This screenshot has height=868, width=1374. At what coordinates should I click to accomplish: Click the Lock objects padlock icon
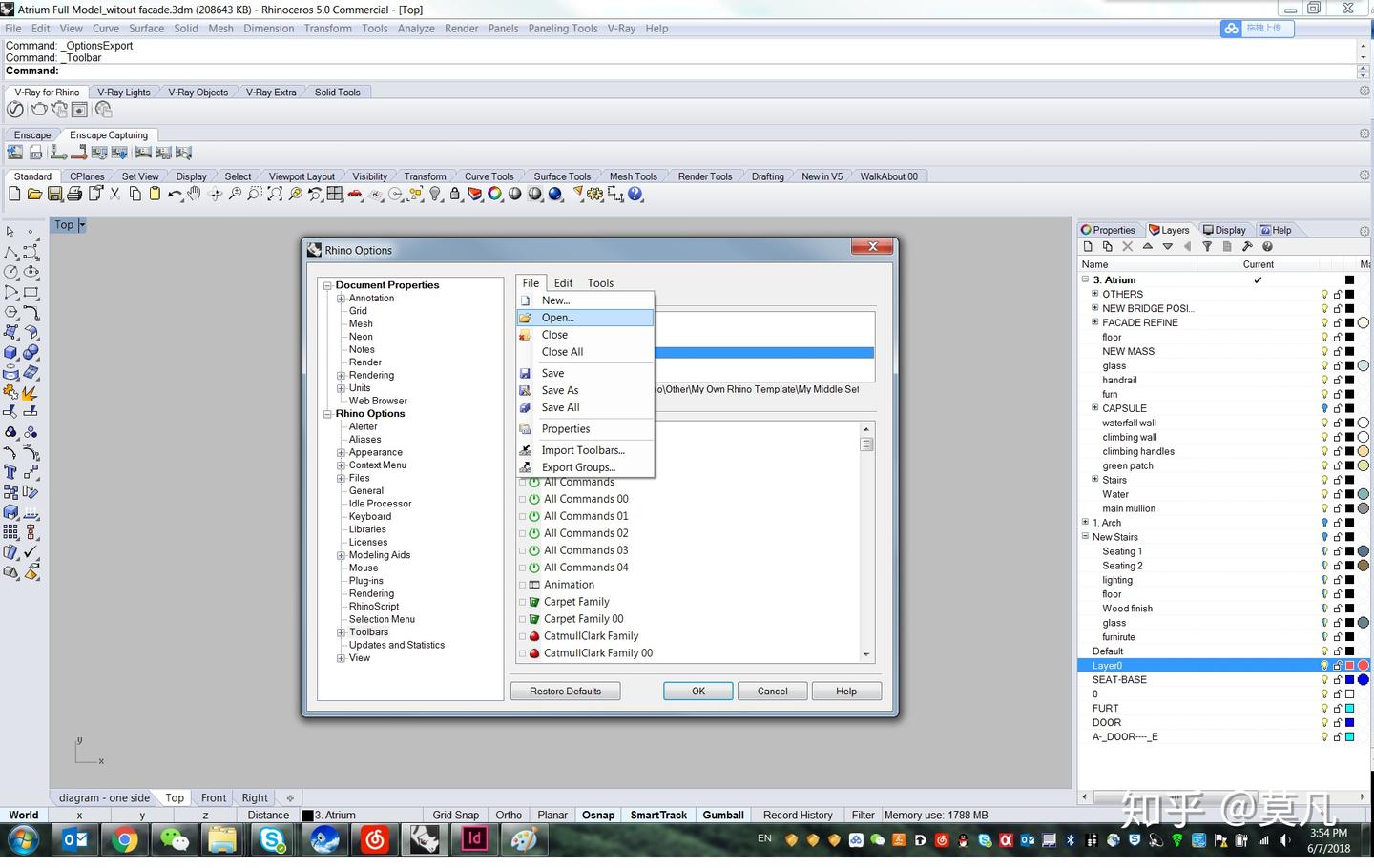(x=455, y=194)
